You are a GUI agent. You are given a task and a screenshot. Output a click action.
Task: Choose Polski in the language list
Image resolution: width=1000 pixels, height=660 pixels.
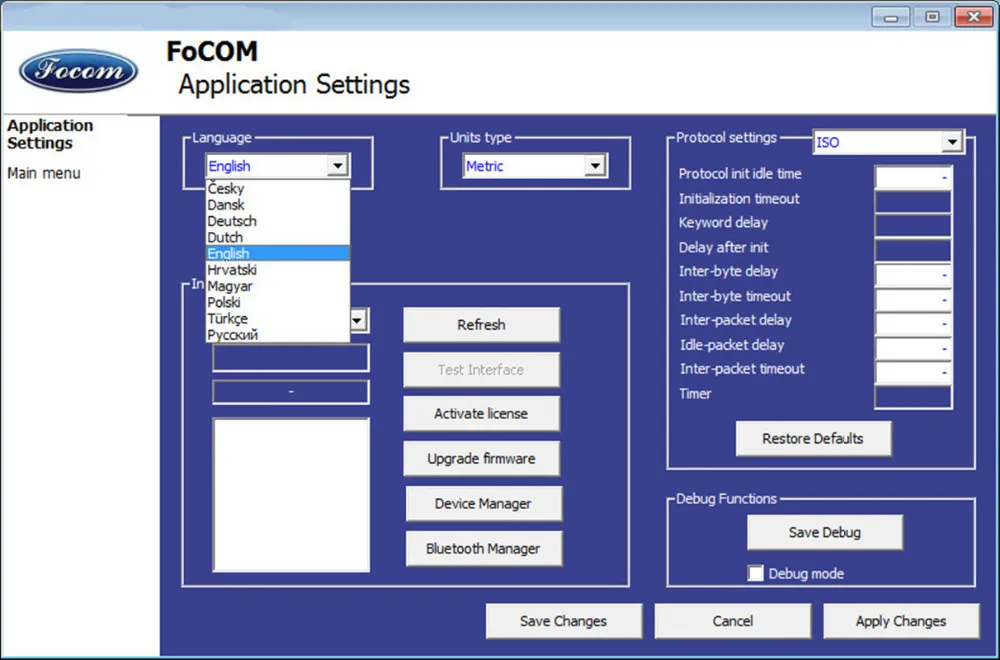coord(224,302)
